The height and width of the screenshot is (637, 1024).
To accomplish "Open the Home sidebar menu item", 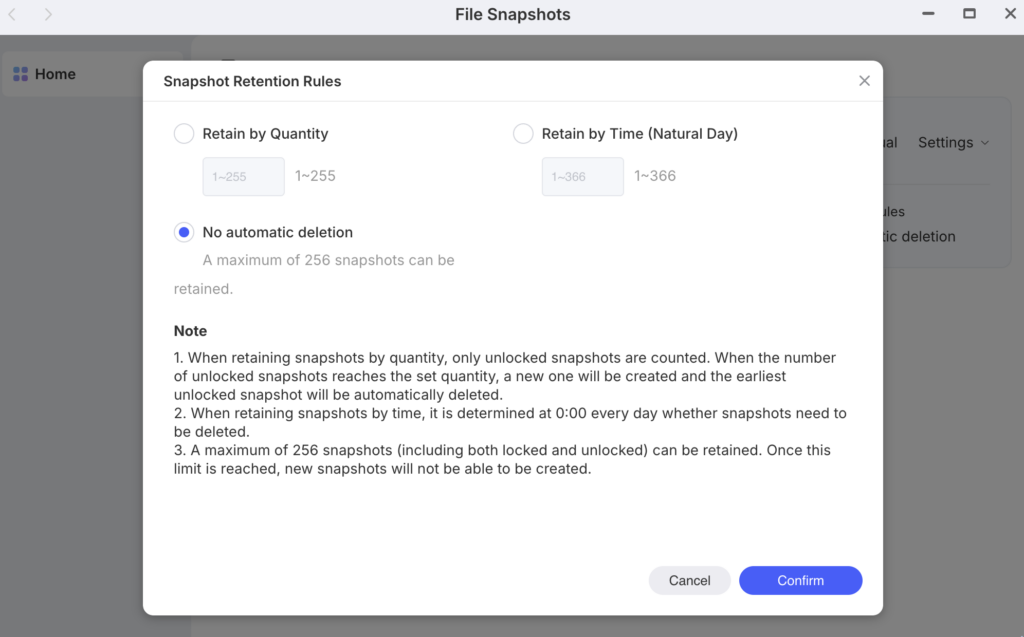I will pos(55,74).
